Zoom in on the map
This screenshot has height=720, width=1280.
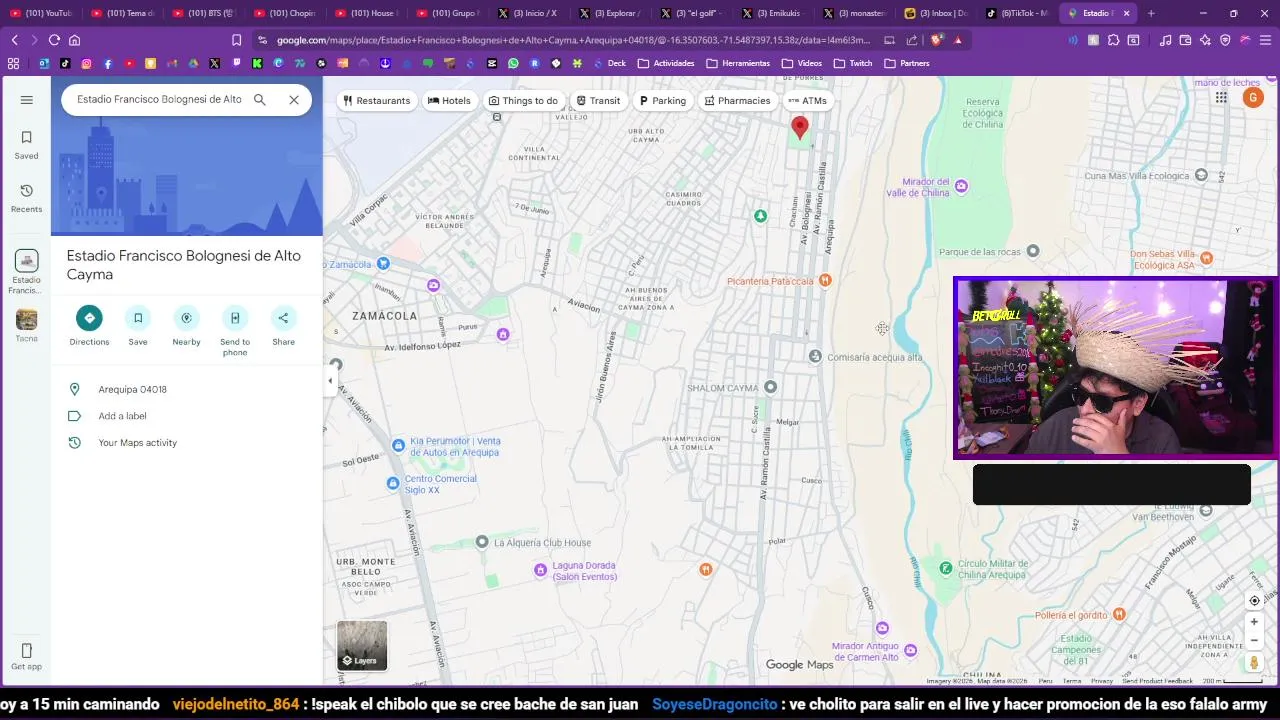click(x=1254, y=622)
